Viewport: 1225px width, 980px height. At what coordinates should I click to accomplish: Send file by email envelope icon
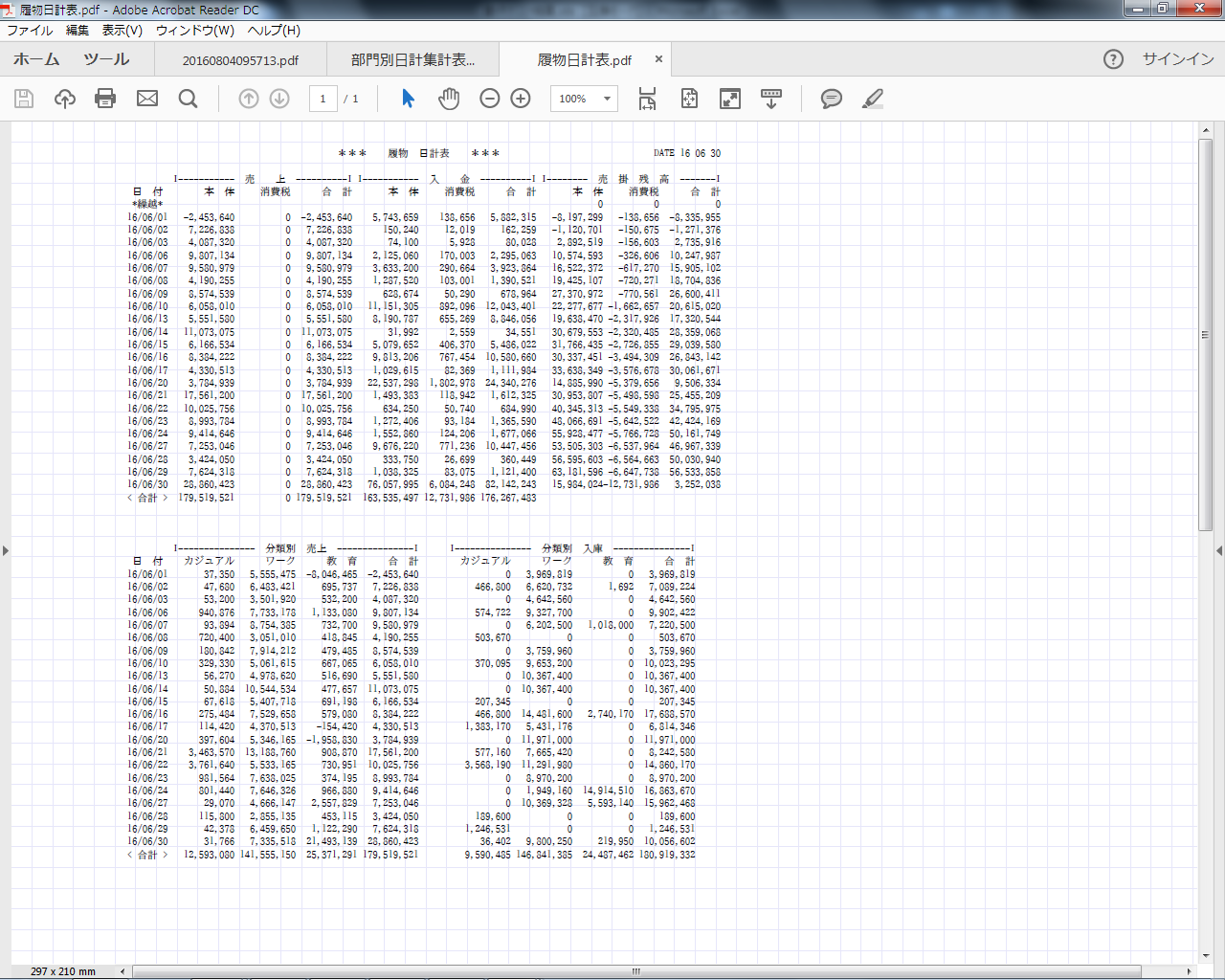(147, 99)
